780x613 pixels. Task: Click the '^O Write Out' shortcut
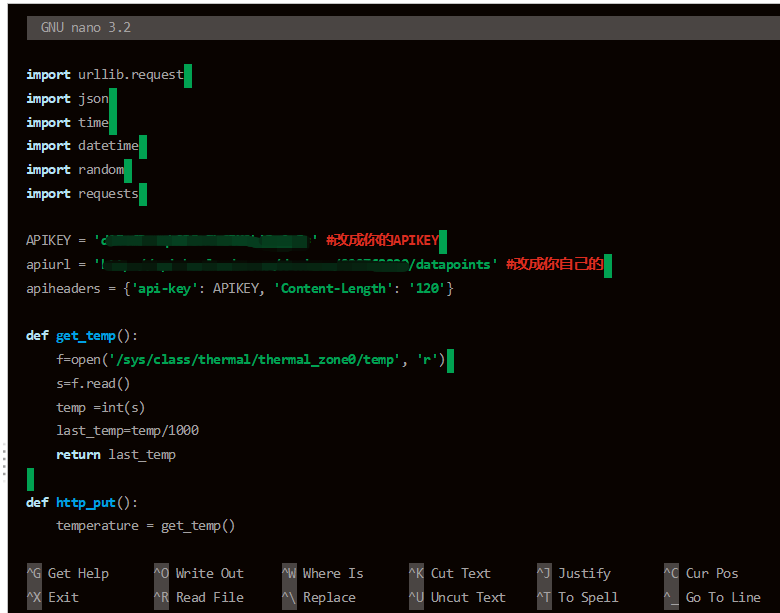pos(199,574)
